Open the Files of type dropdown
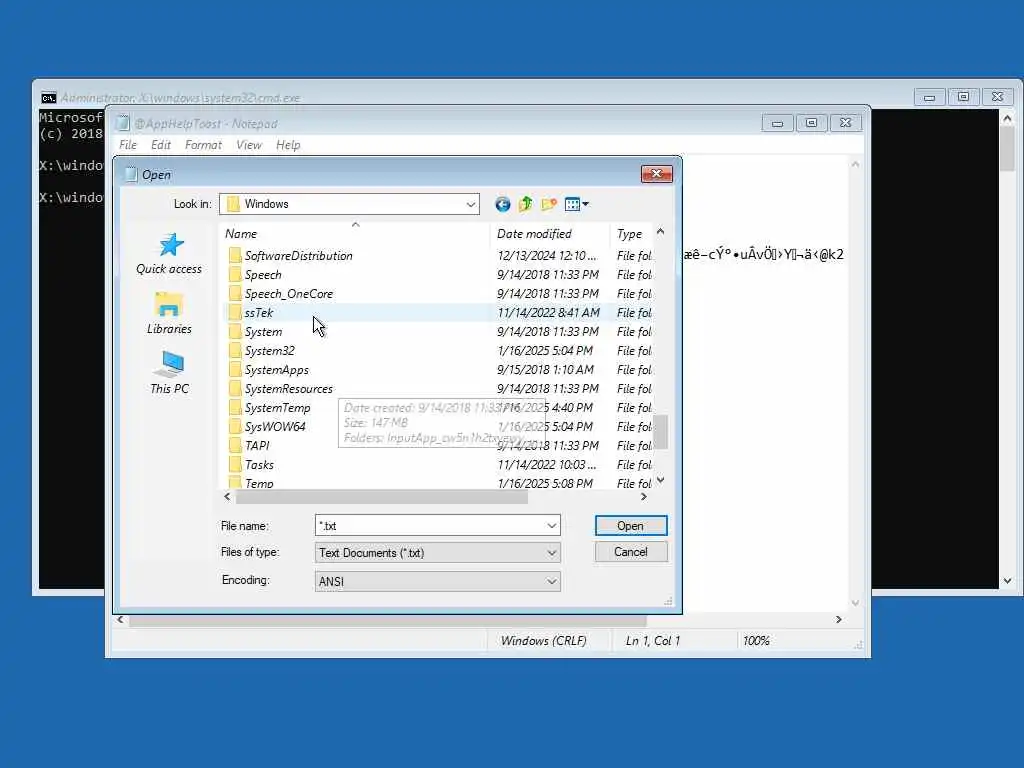 438,552
